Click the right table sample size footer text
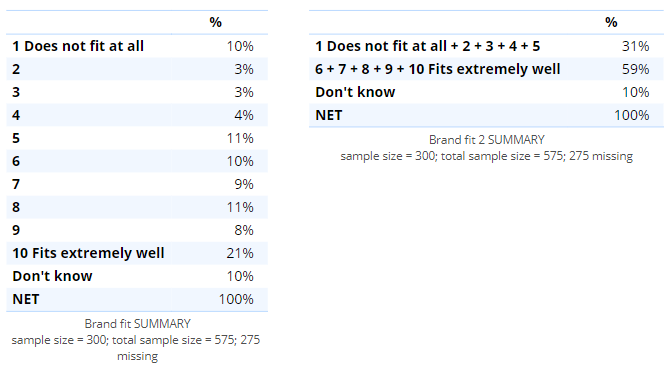670x378 pixels. (487, 156)
